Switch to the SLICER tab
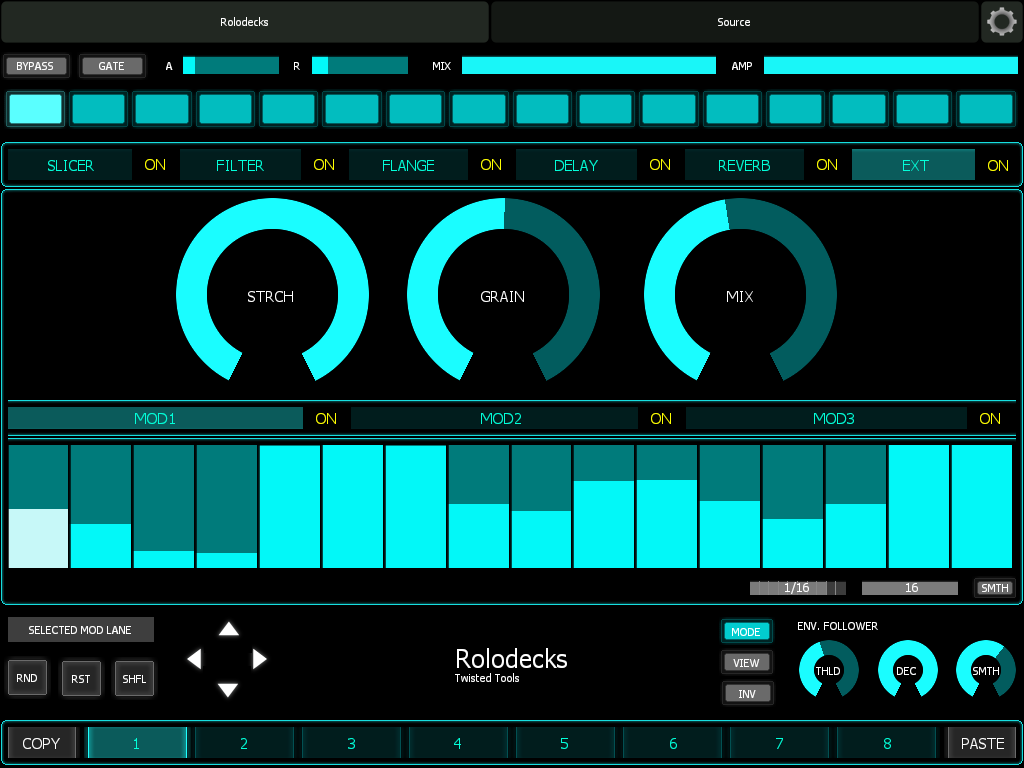Viewport: 1024px width, 768px height. pyautogui.click(x=70, y=165)
